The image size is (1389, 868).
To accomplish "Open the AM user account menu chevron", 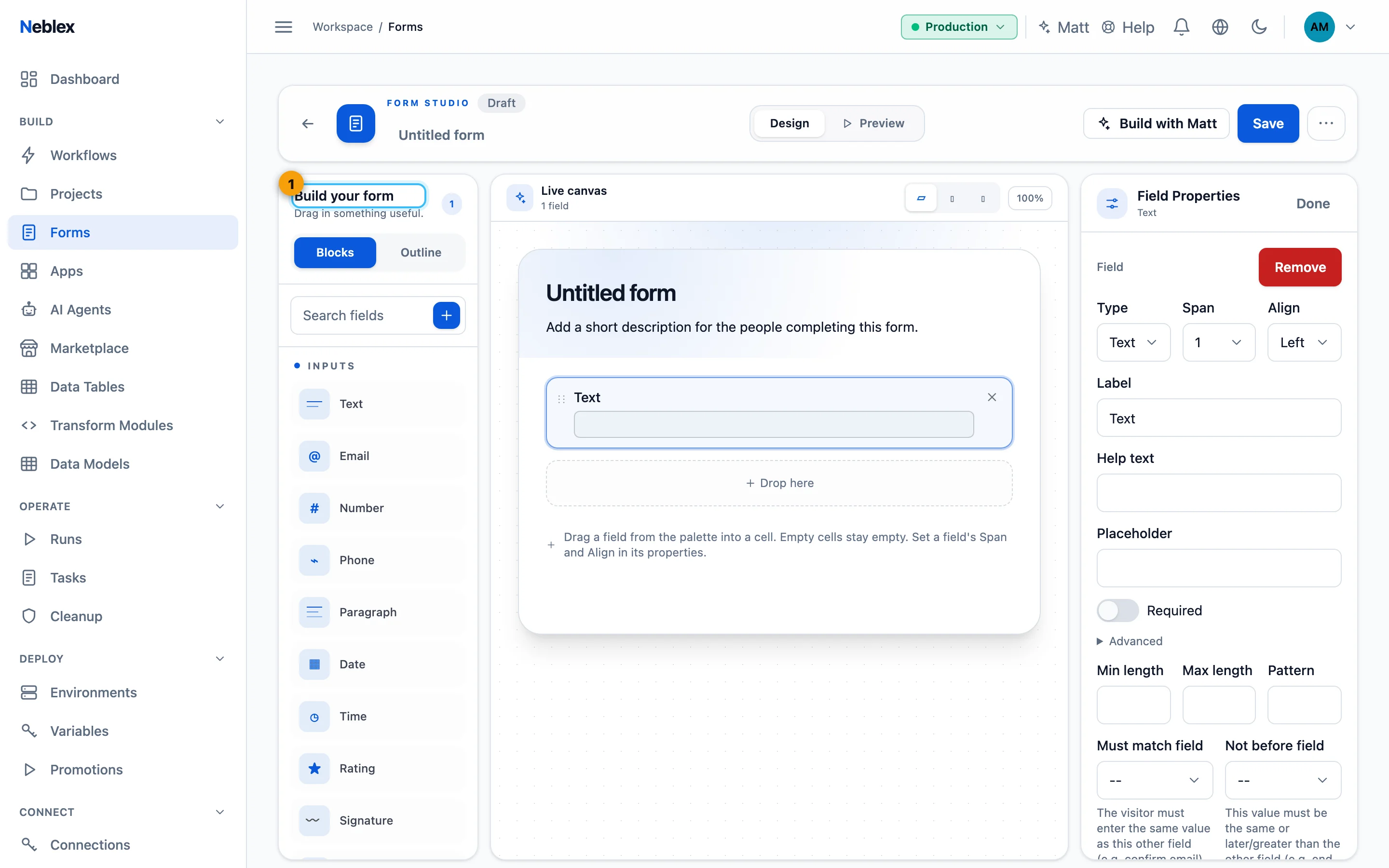I will click(1350, 27).
